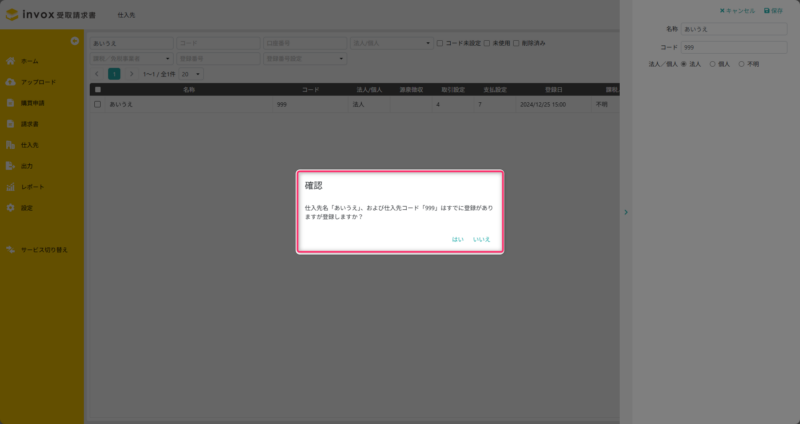Click the 1〜1 / 全1件 record count text
This screenshot has height=424, width=800.
(x=159, y=74)
